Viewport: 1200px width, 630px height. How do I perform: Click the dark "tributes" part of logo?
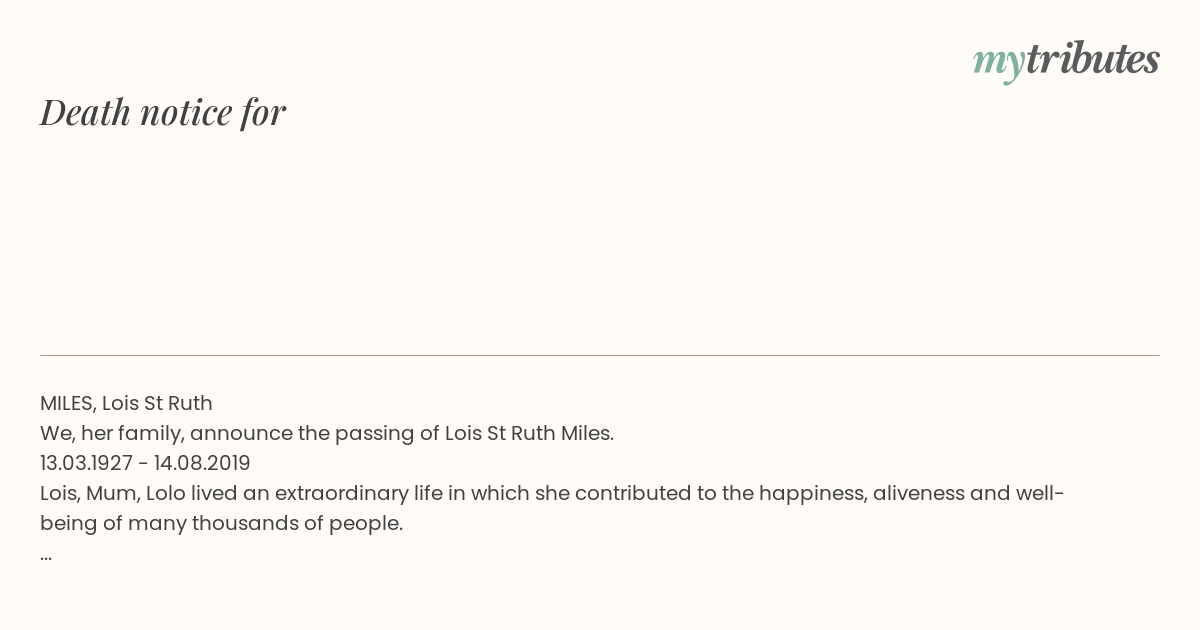1093,59
